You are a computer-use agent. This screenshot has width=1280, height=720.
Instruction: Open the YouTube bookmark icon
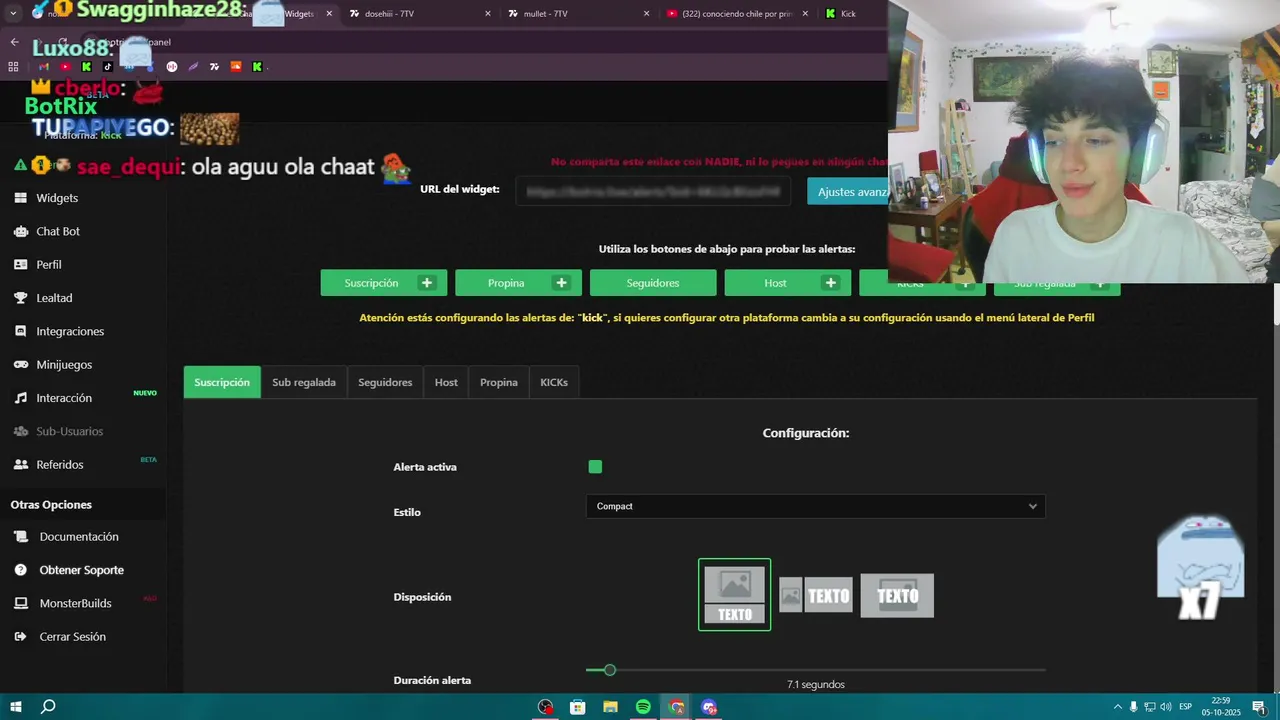(x=65, y=67)
